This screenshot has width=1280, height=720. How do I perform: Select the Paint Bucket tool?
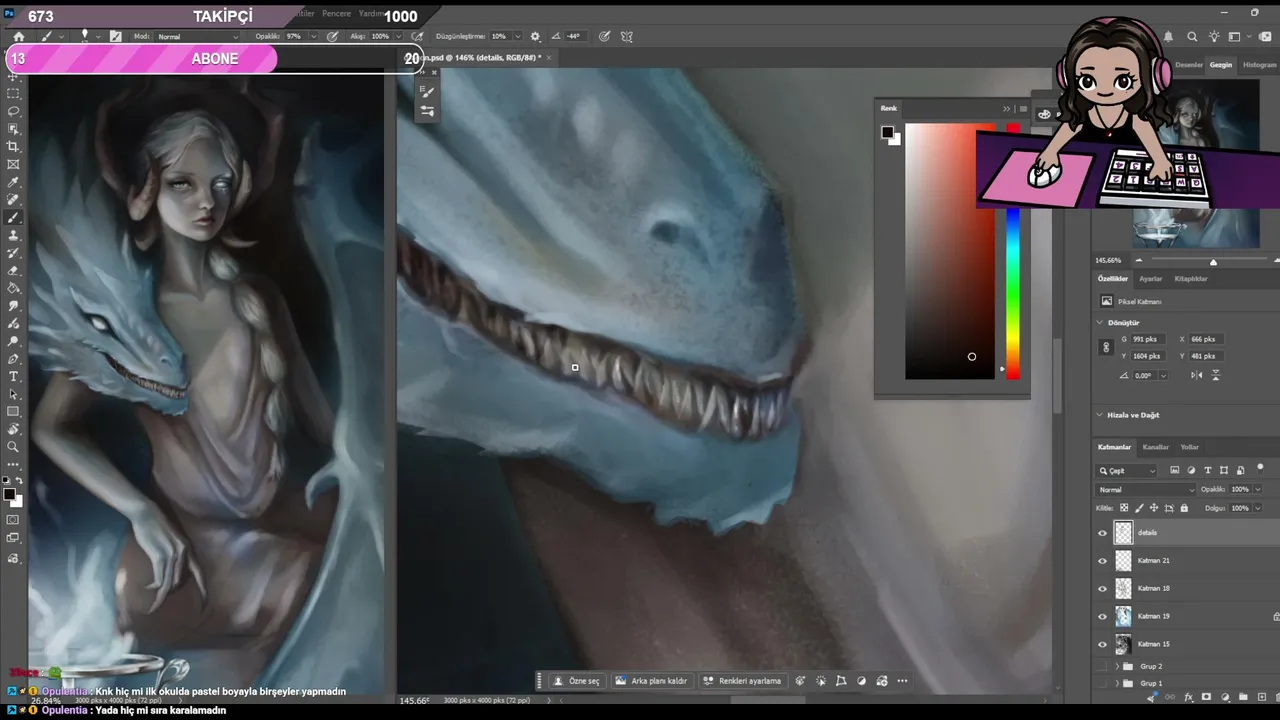click(13, 288)
